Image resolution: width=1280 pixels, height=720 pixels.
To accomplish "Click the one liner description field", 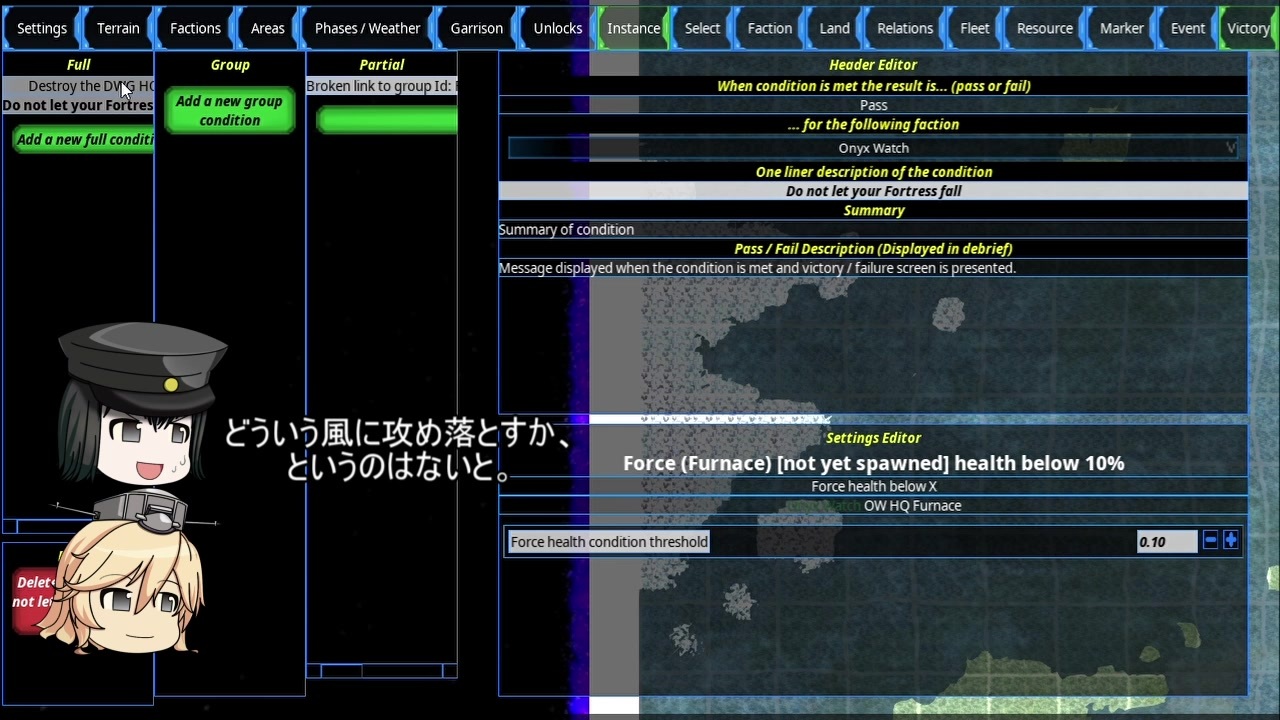I will pos(873,191).
